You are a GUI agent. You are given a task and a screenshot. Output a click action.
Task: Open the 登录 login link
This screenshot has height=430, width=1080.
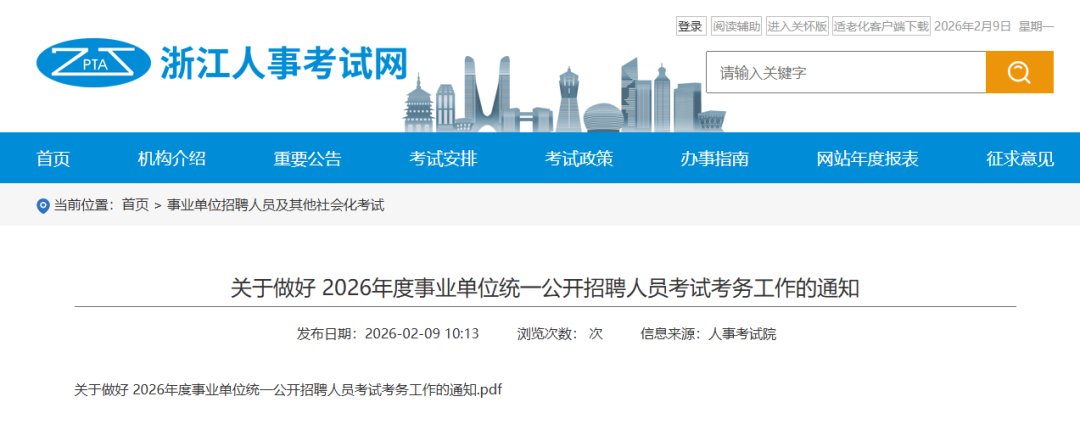[691, 27]
